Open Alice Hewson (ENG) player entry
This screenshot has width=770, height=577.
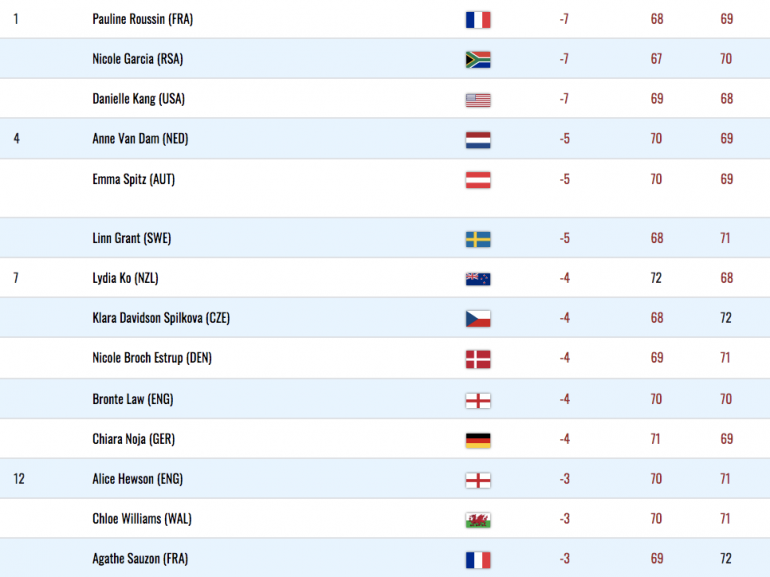click(x=138, y=479)
